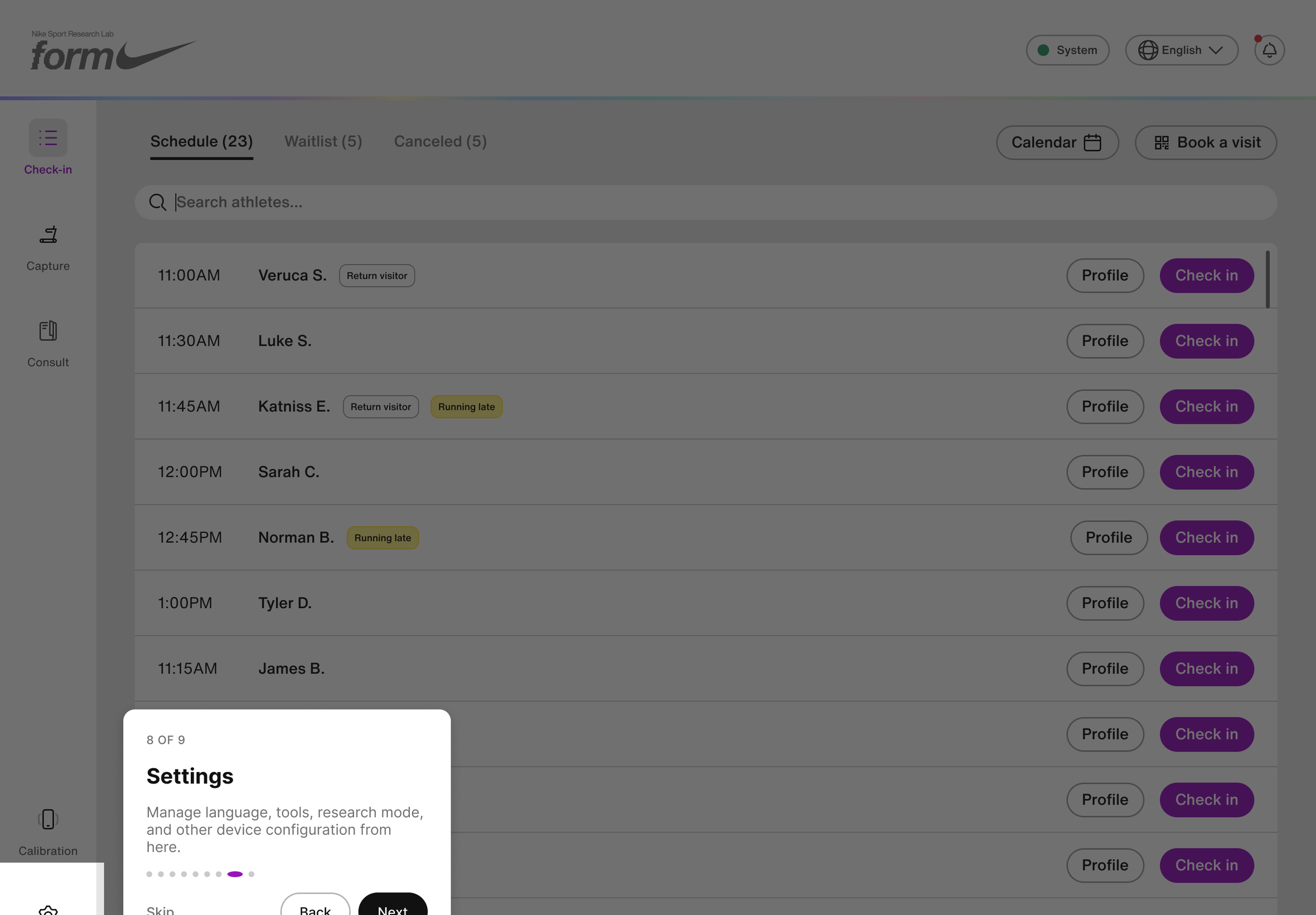Switch to the Schedule (23) tab

[x=202, y=142]
